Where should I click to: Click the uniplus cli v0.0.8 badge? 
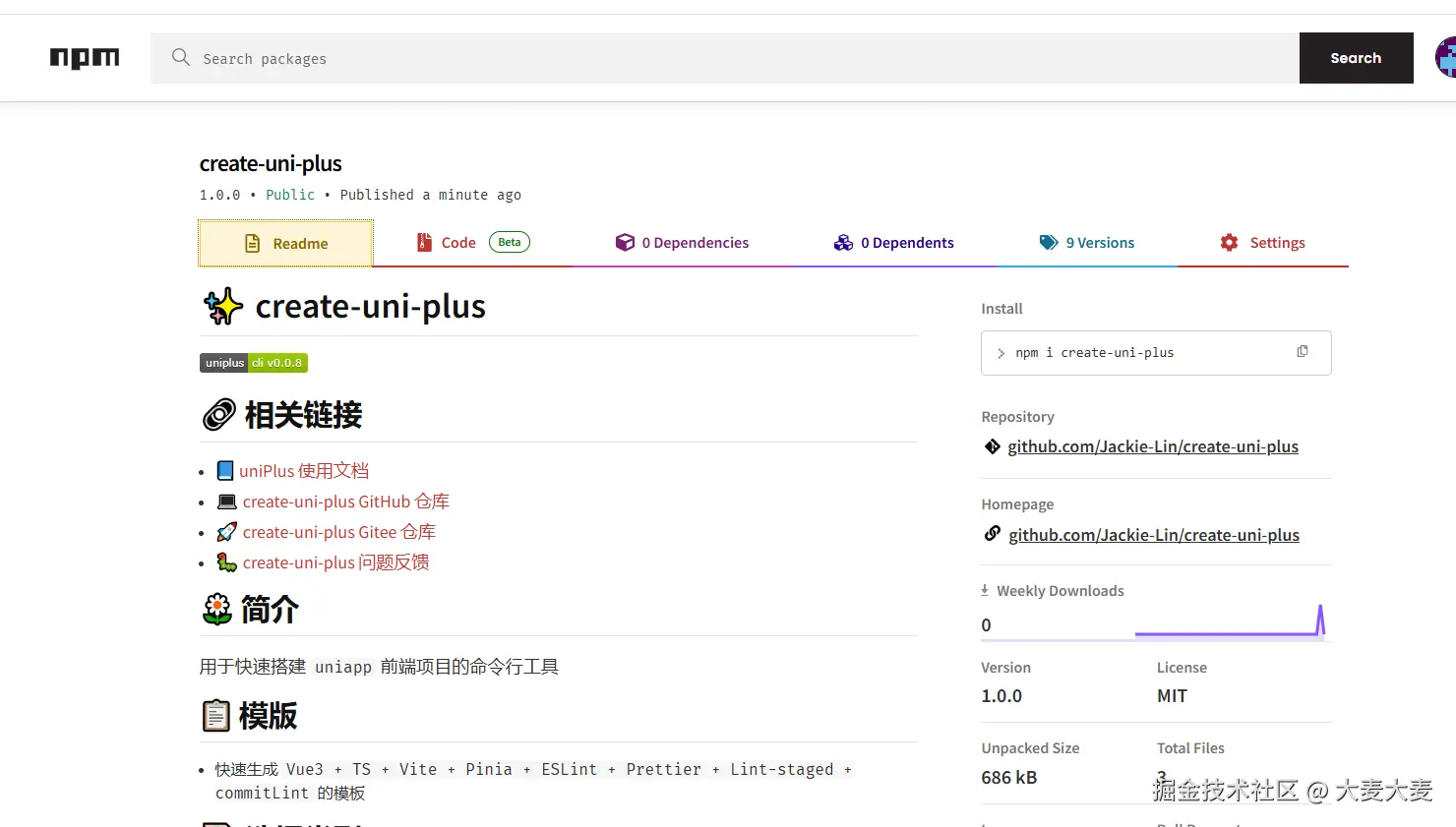[x=254, y=363]
